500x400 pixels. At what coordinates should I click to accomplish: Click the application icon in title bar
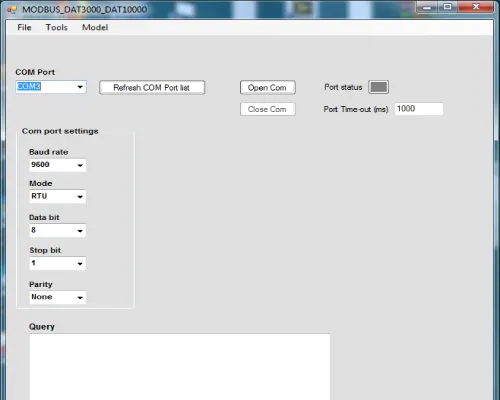tap(12, 10)
